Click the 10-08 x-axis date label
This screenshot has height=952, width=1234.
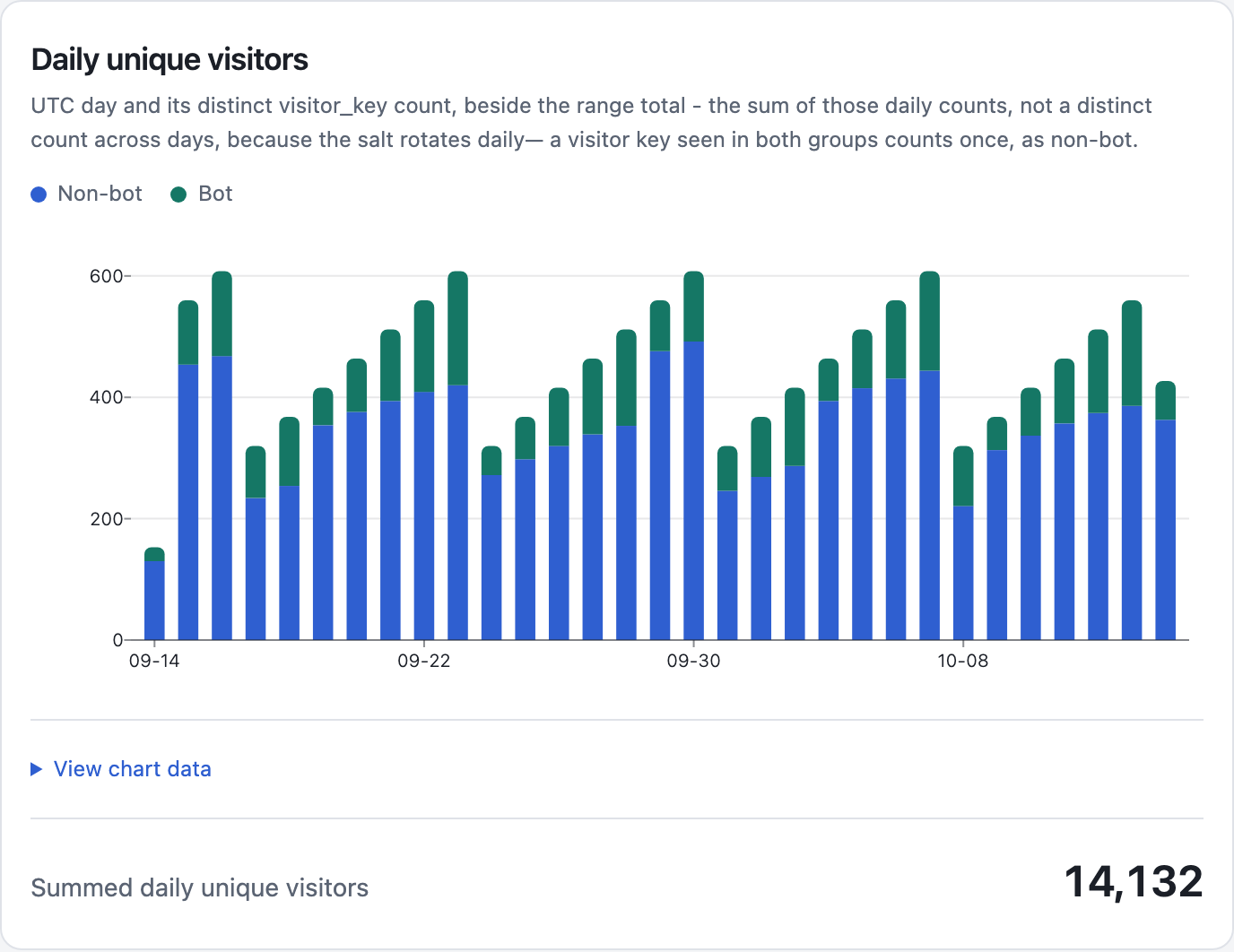tap(963, 662)
